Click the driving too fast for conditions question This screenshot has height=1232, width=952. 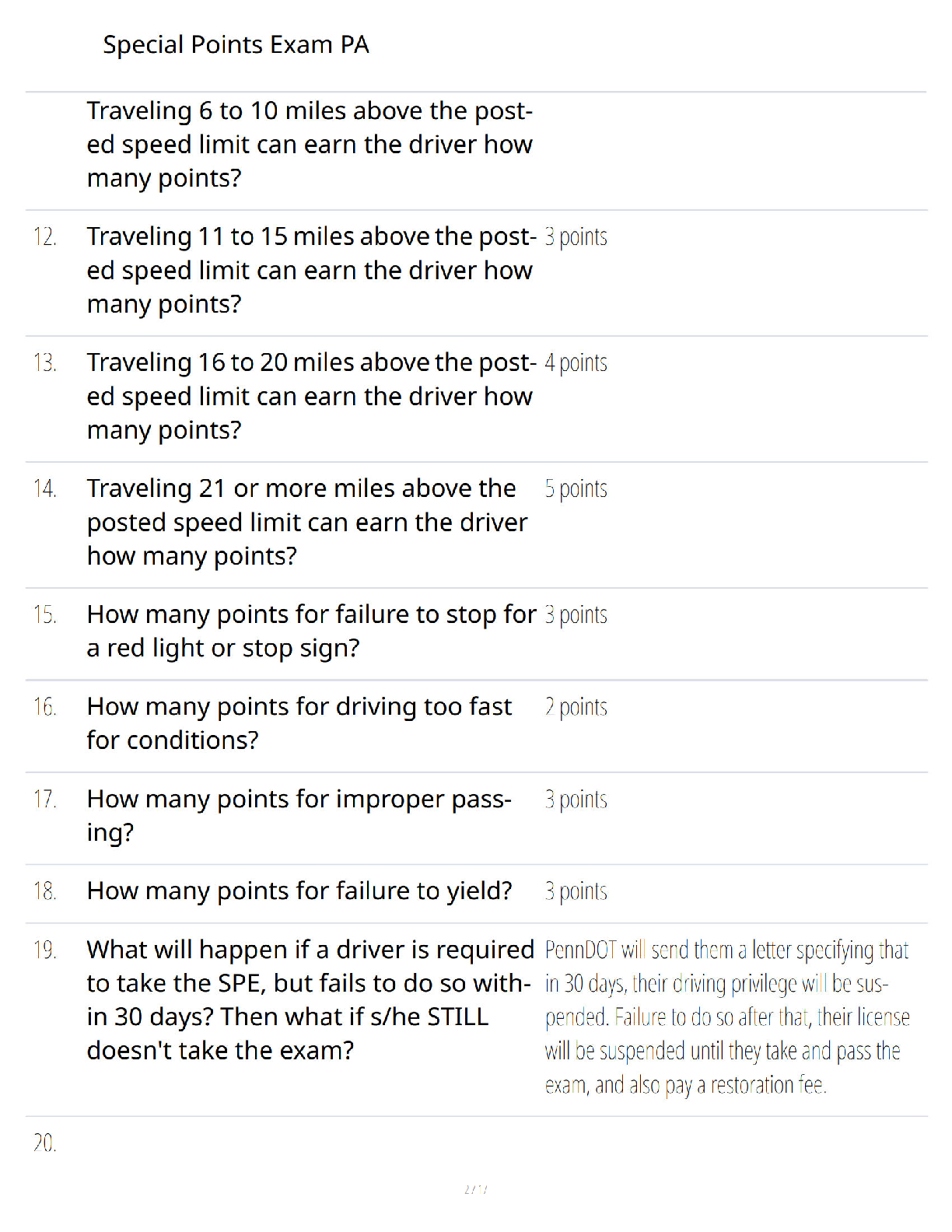(x=299, y=723)
